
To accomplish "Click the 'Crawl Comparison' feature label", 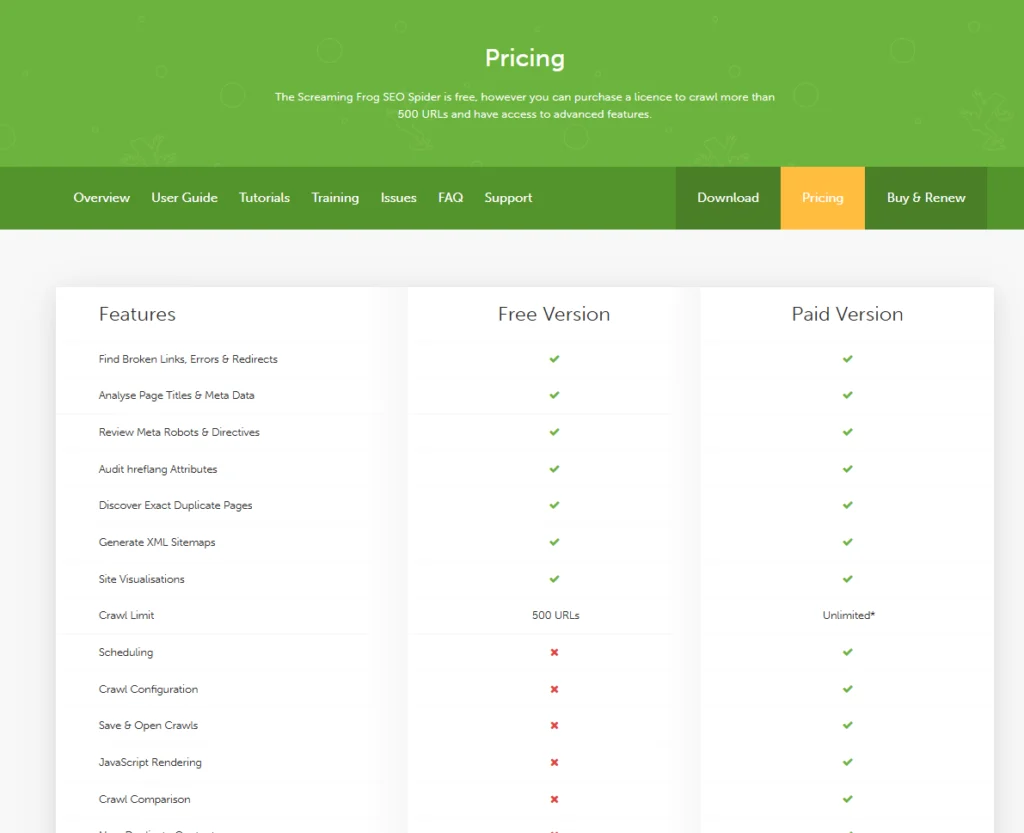I will point(144,799).
